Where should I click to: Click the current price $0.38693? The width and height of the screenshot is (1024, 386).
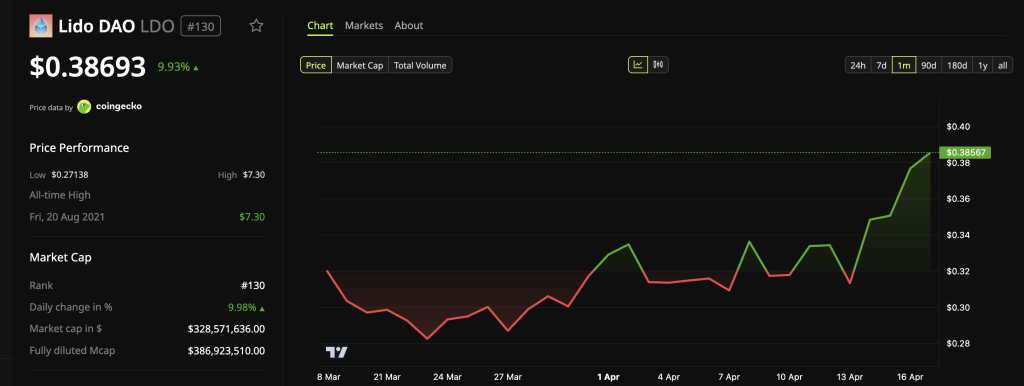pos(88,67)
